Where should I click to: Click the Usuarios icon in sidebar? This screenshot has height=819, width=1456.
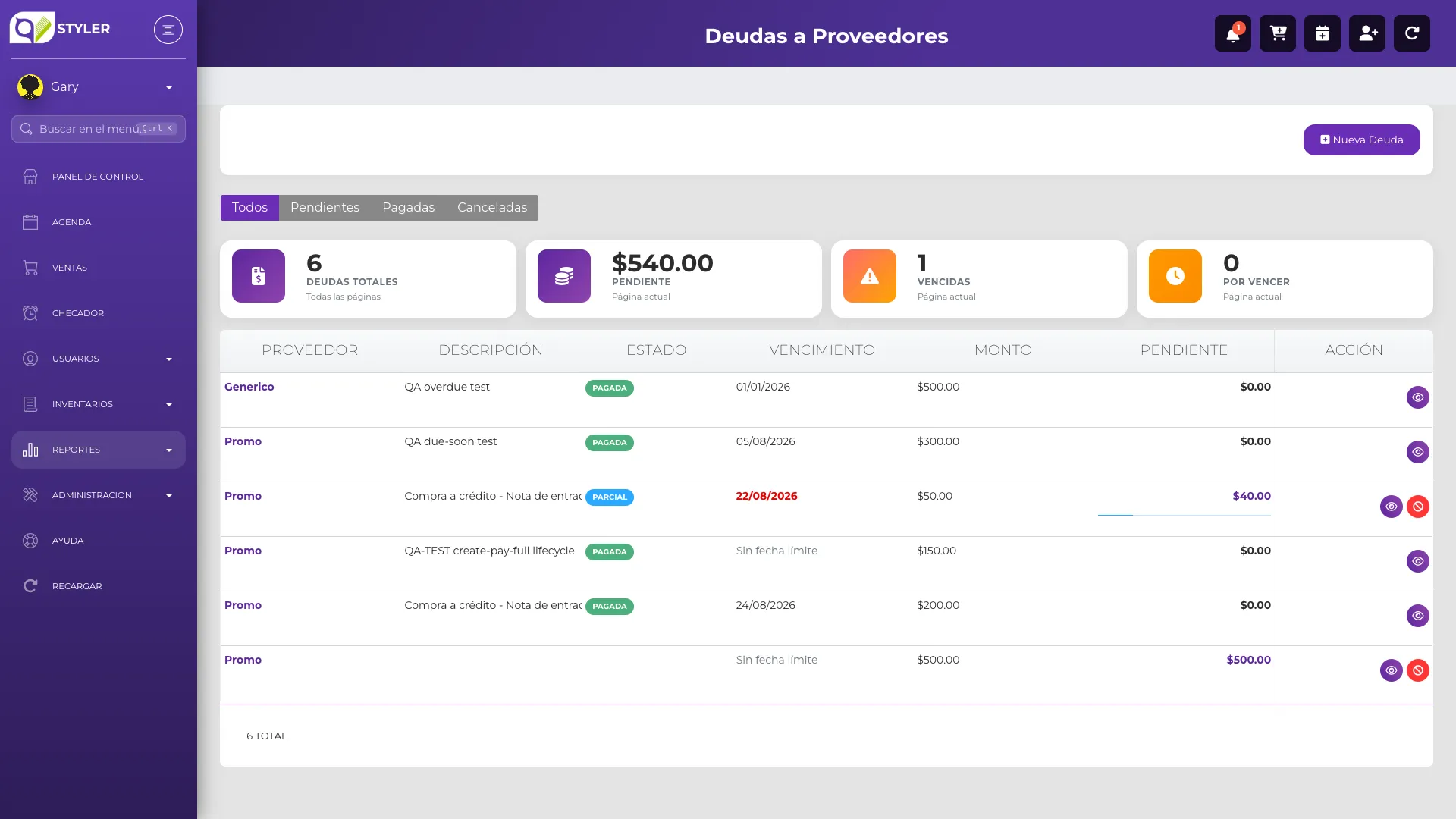pyautogui.click(x=30, y=359)
